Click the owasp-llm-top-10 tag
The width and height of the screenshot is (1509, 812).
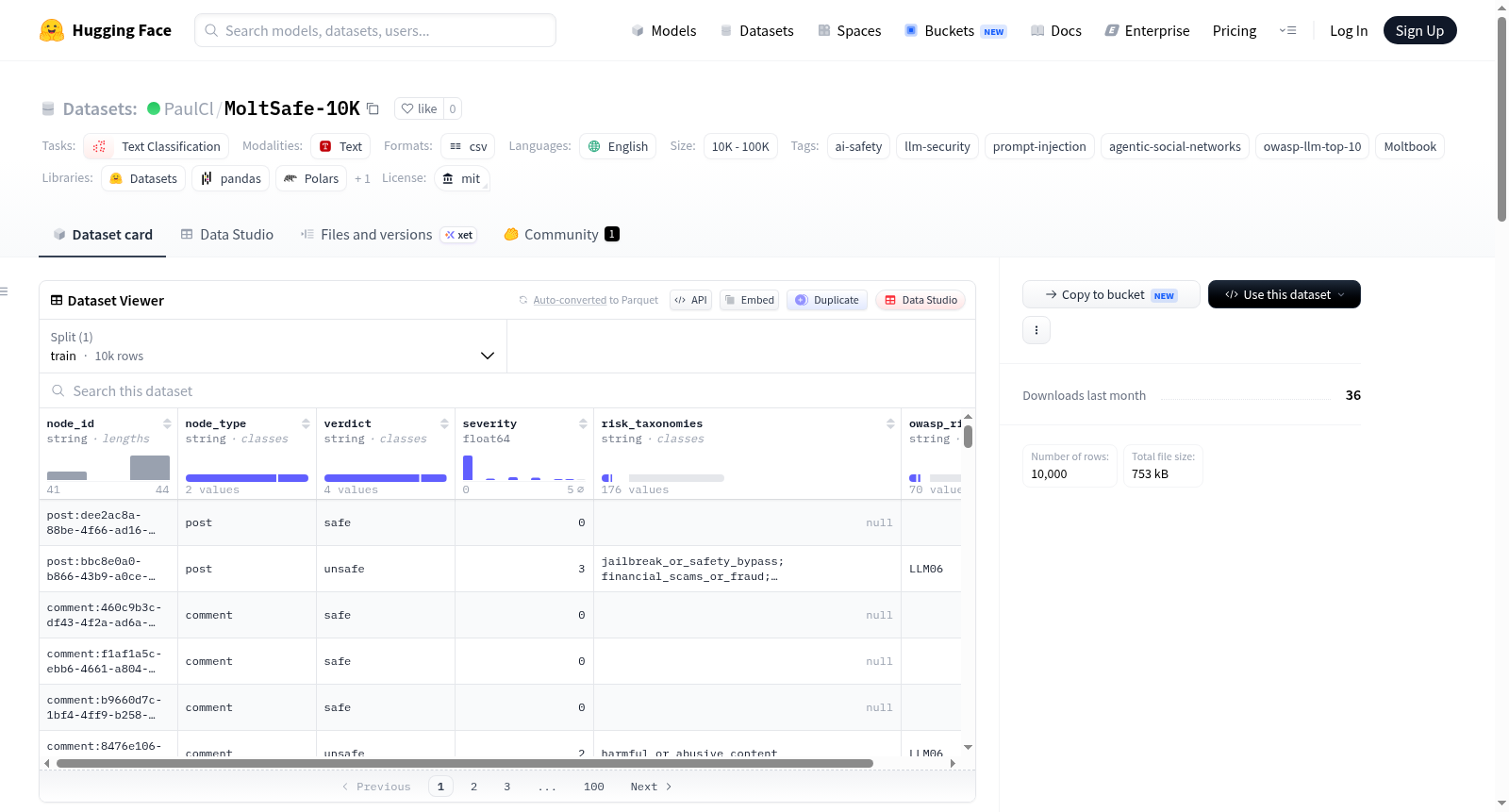1313,146
